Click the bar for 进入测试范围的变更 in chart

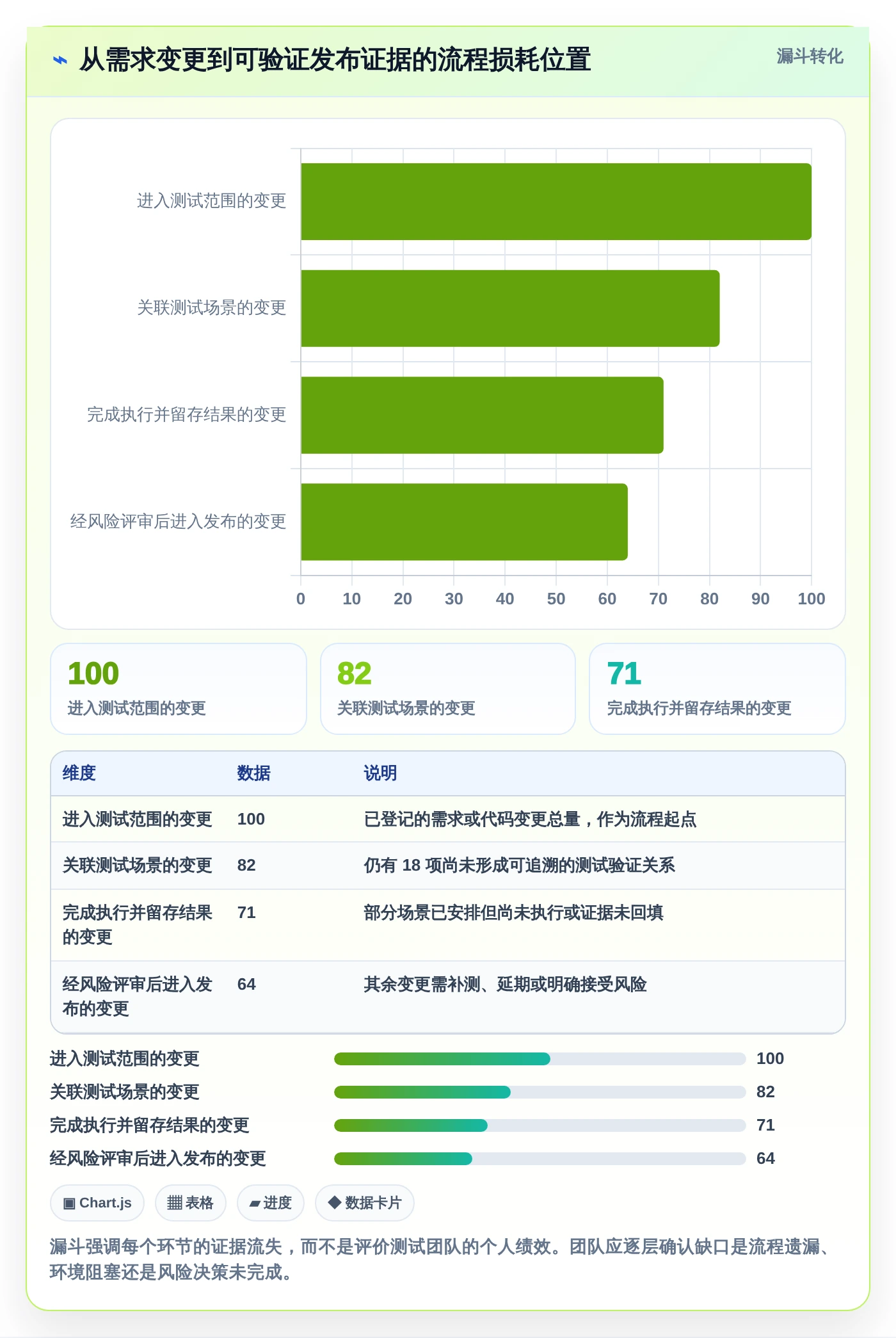[556, 202]
